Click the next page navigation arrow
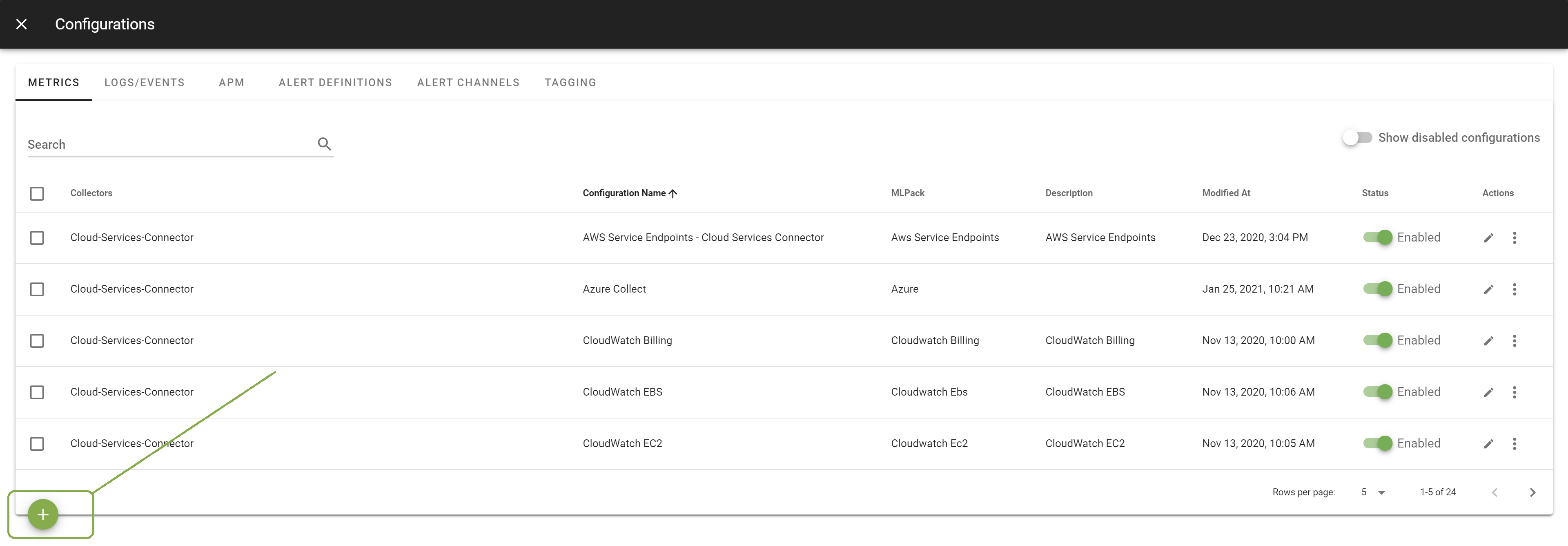 coord(1532,492)
